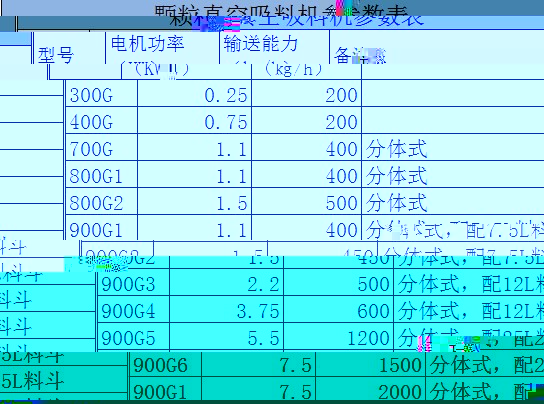Click the 输送能力 column header

274,48
